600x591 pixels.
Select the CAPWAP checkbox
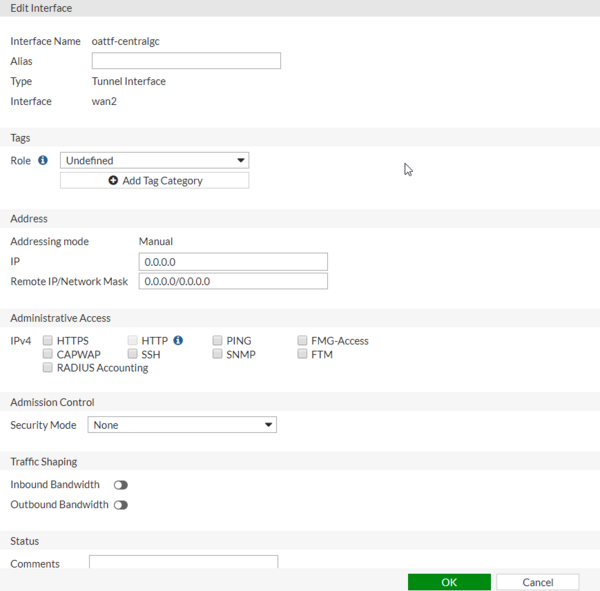point(48,354)
